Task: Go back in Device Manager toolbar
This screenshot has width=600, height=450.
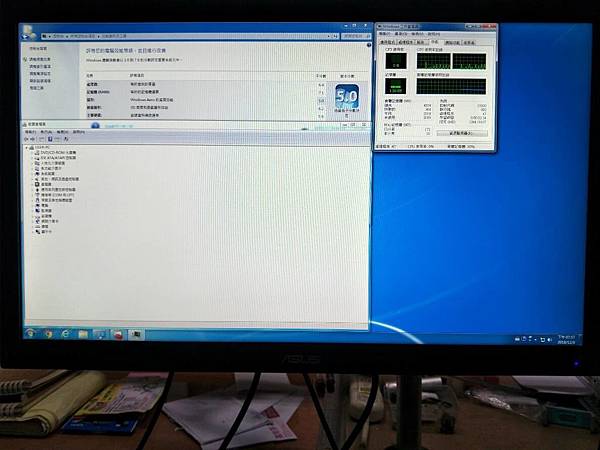Action: pyautogui.click(x=26, y=139)
